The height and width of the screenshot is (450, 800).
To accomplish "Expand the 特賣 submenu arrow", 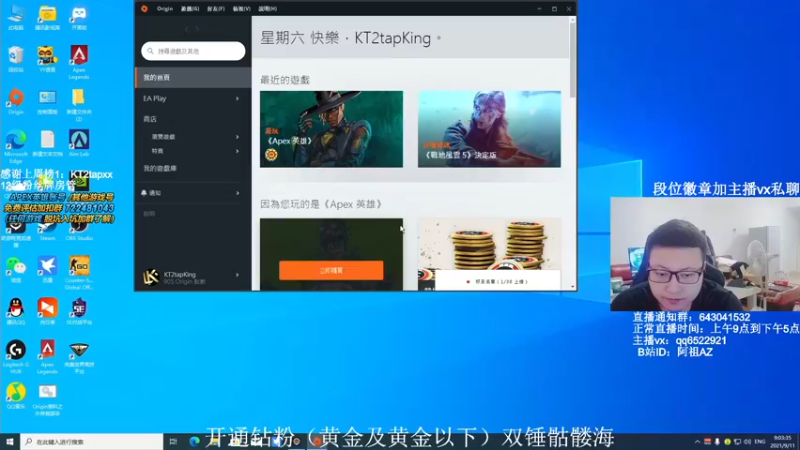I will point(237,151).
